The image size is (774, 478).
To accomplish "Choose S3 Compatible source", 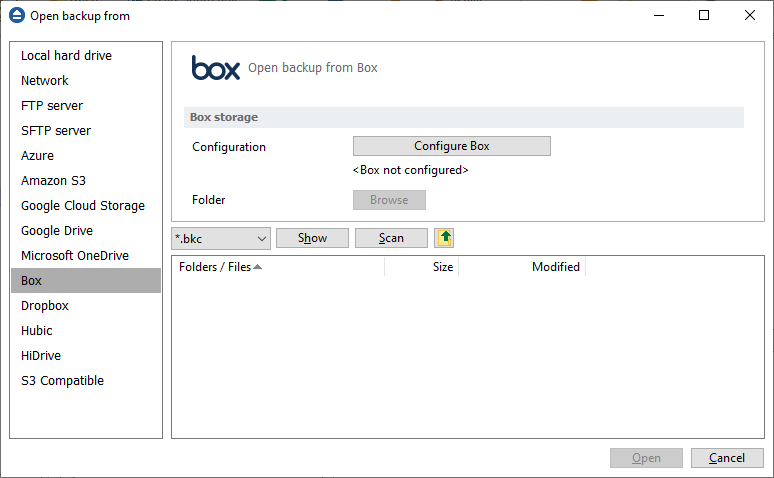I will pyautogui.click(x=85, y=381).
